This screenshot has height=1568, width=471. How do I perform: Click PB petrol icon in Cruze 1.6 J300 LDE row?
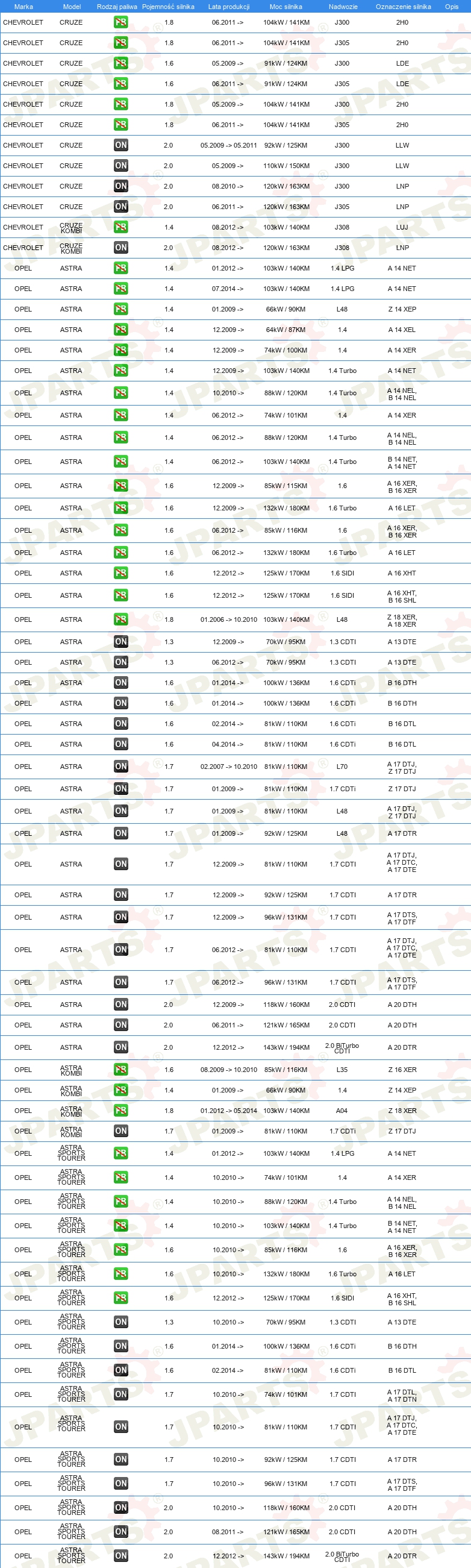[121, 63]
